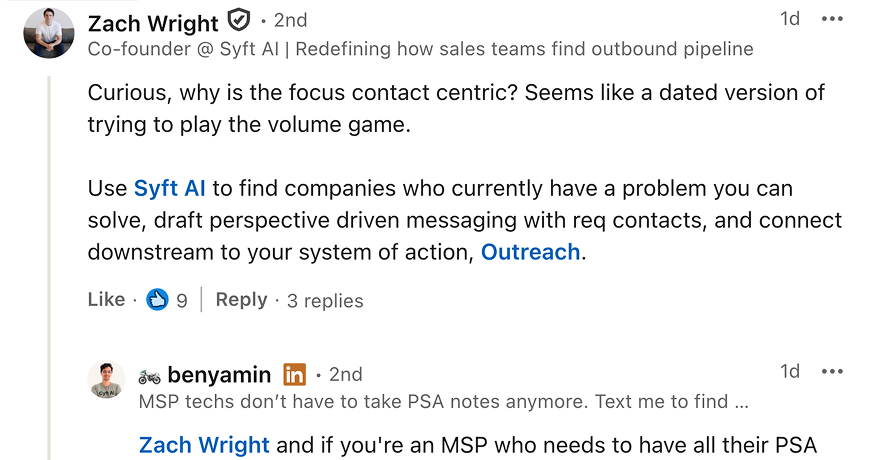This screenshot has width=873, height=460.
Task: Reply to Zach Wright's comment
Action: pyautogui.click(x=241, y=300)
